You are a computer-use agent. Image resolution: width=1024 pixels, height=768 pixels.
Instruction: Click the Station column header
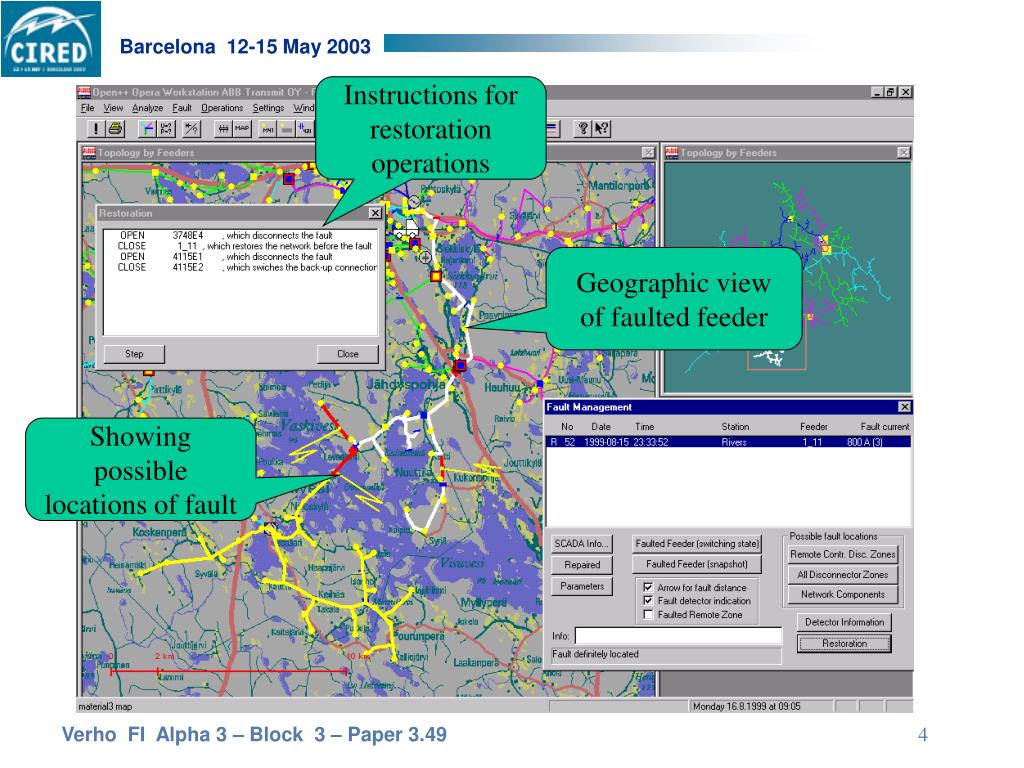(735, 426)
